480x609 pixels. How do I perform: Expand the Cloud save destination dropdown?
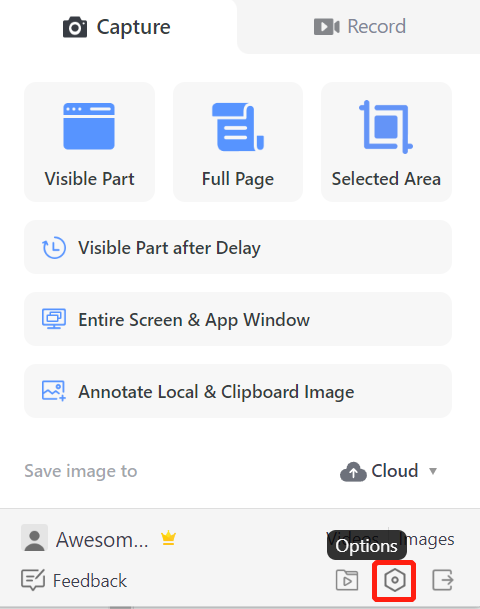tap(389, 471)
